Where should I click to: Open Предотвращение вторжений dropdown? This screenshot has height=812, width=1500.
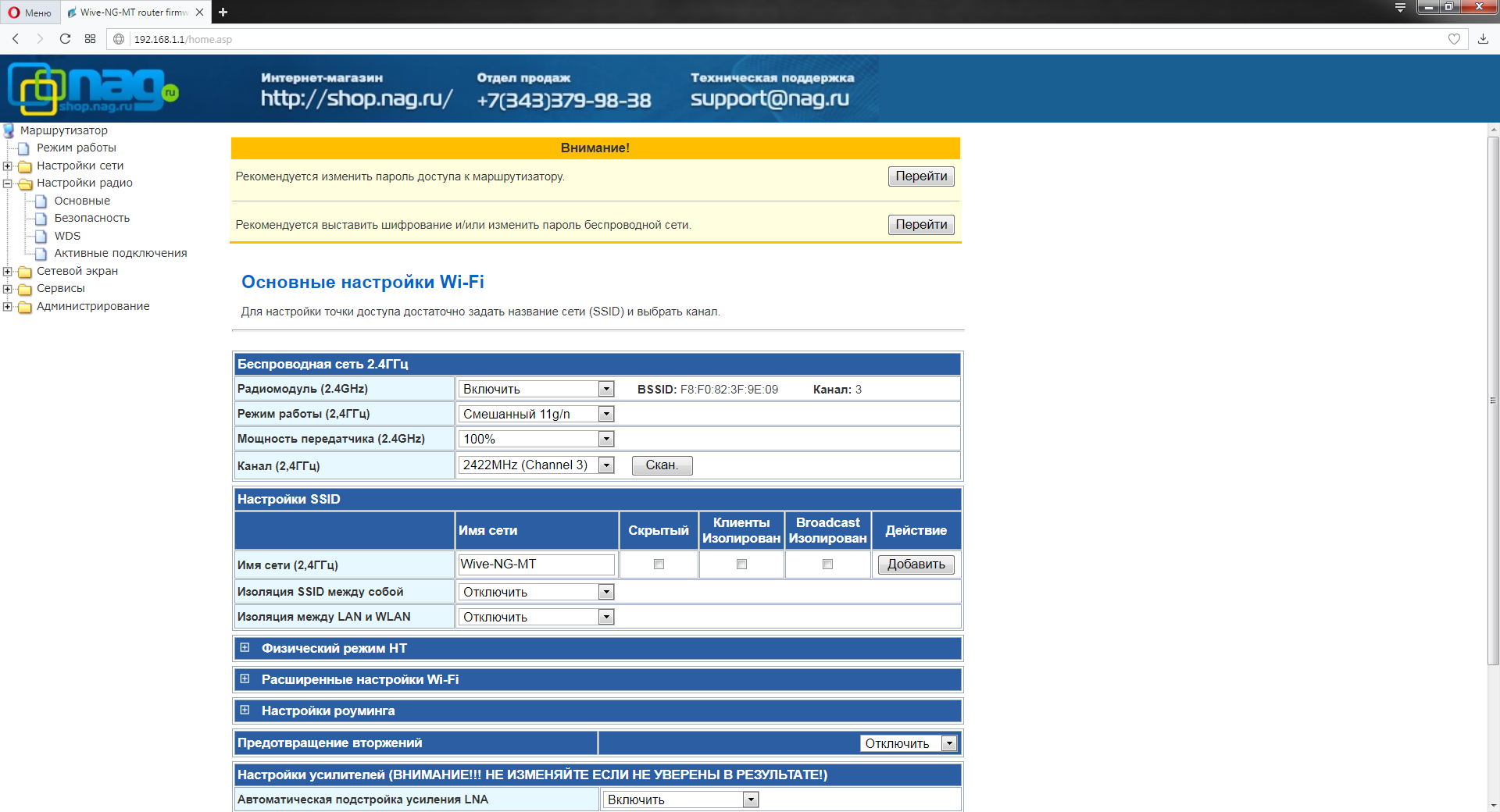[909, 743]
